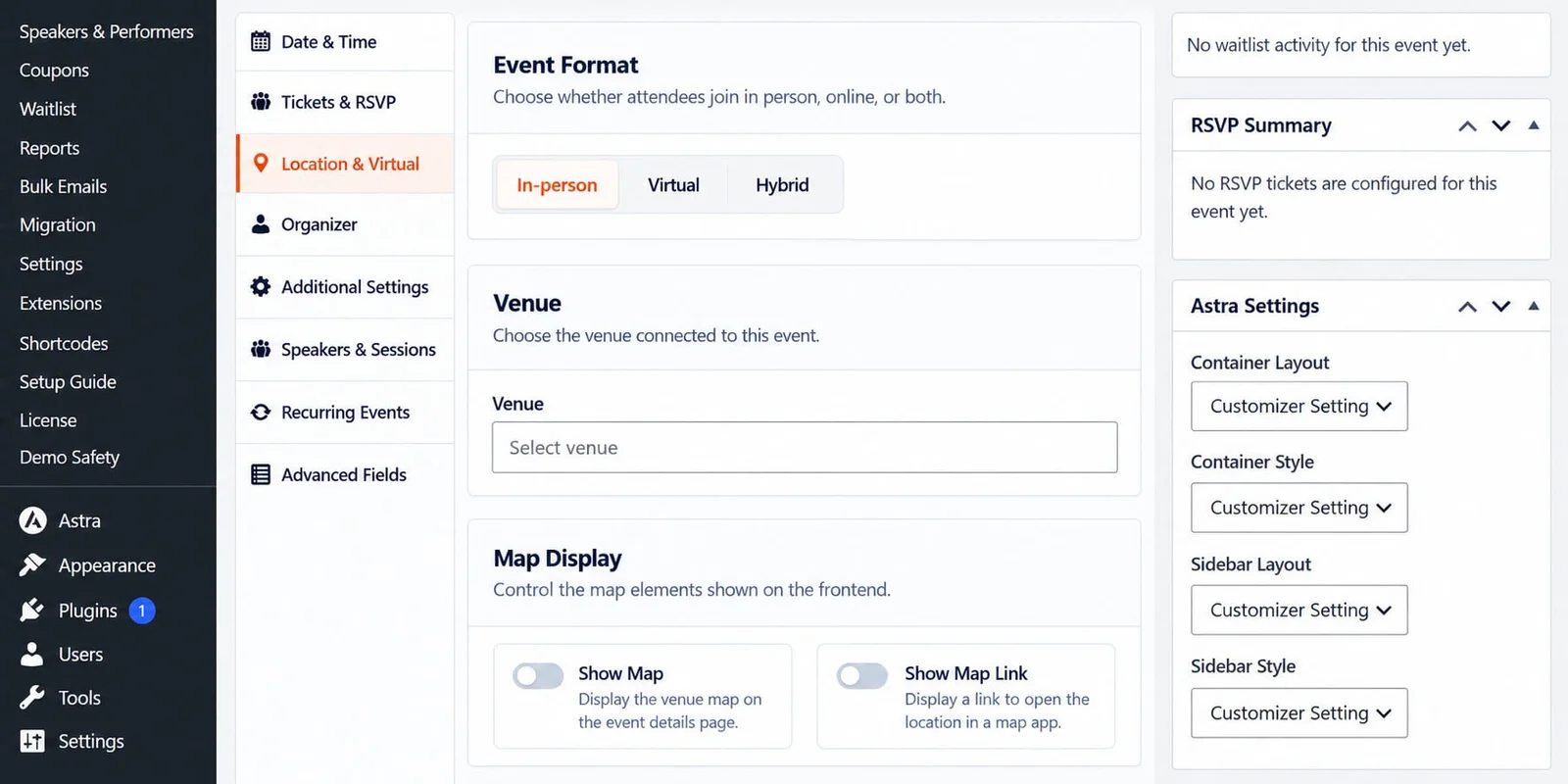1568x784 pixels.
Task: Click the Tools wrench icon
Action: (x=32, y=697)
